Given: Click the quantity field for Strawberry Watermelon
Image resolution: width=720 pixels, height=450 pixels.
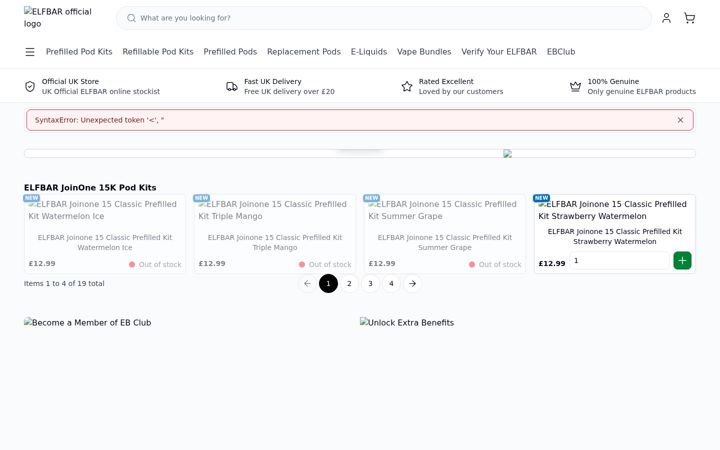Looking at the screenshot, I should pos(619,261).
